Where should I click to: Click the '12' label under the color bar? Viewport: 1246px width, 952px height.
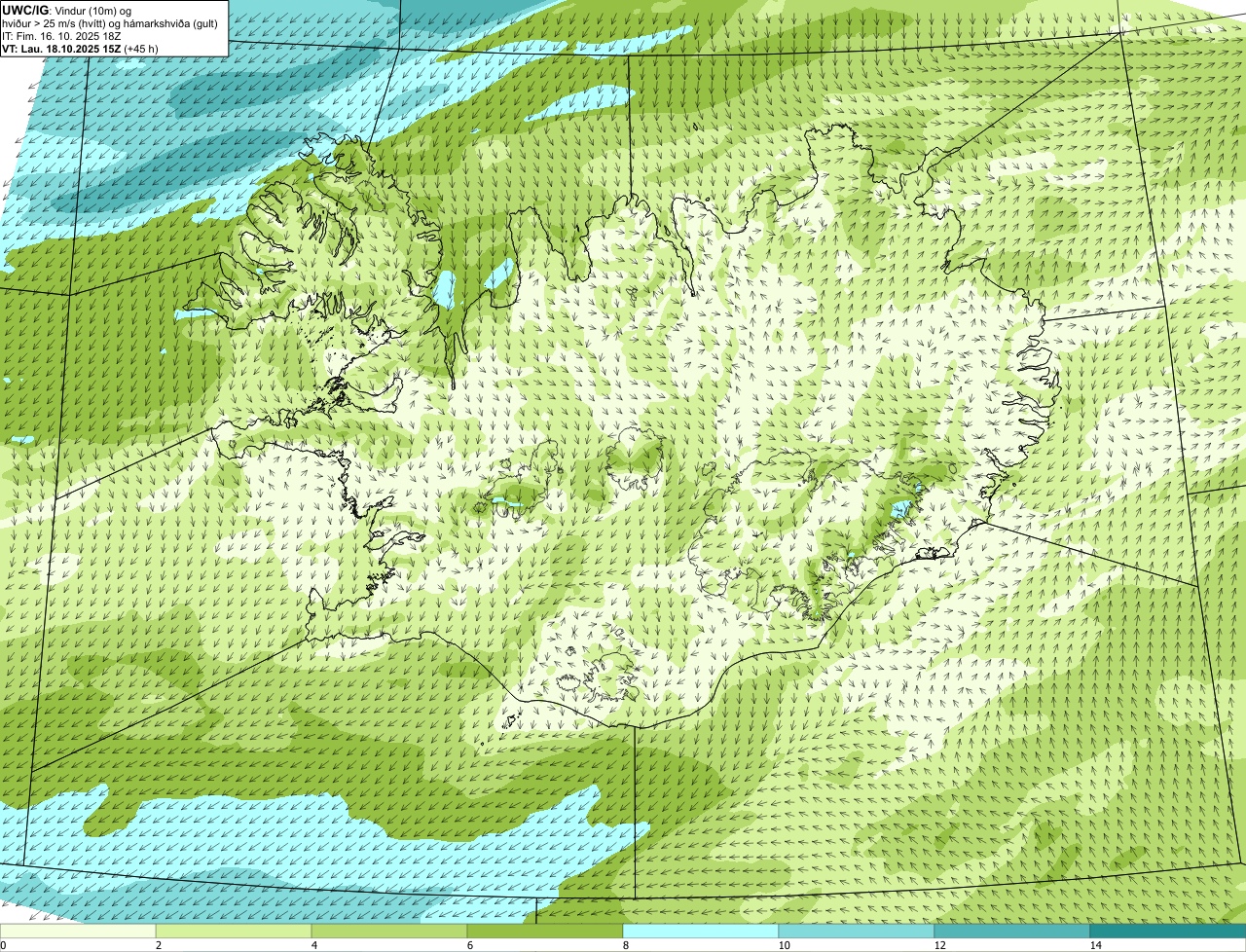click(x=939, y=945)
